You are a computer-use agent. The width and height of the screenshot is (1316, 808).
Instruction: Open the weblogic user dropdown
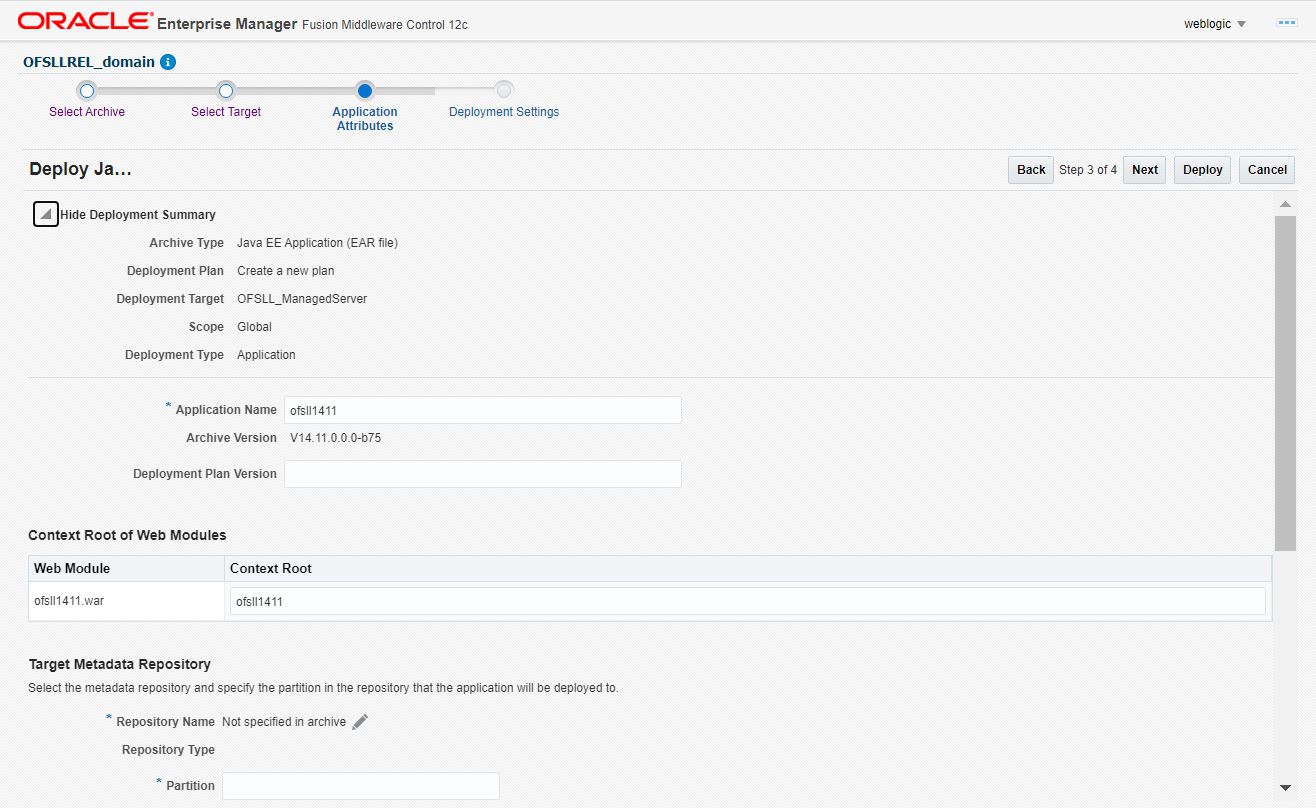point(1215,24)
